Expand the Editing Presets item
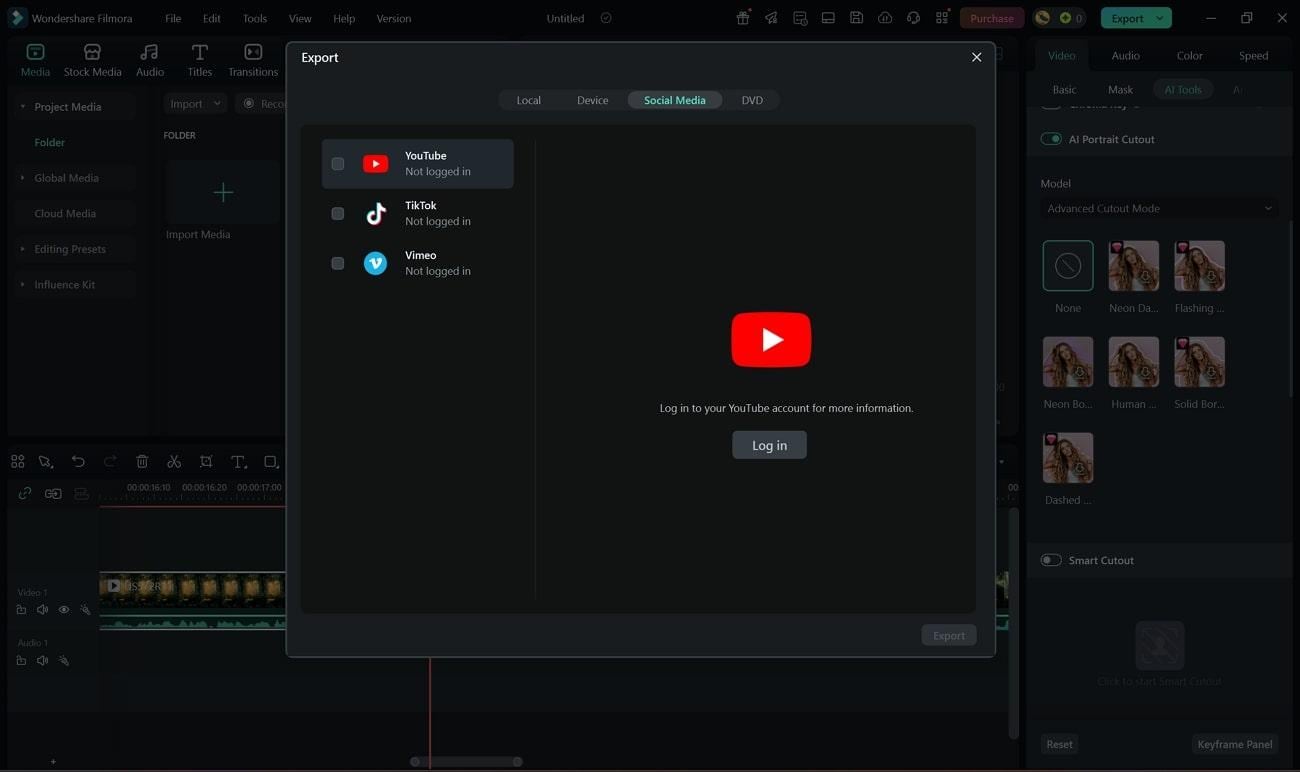 click(x=23, y=249)
